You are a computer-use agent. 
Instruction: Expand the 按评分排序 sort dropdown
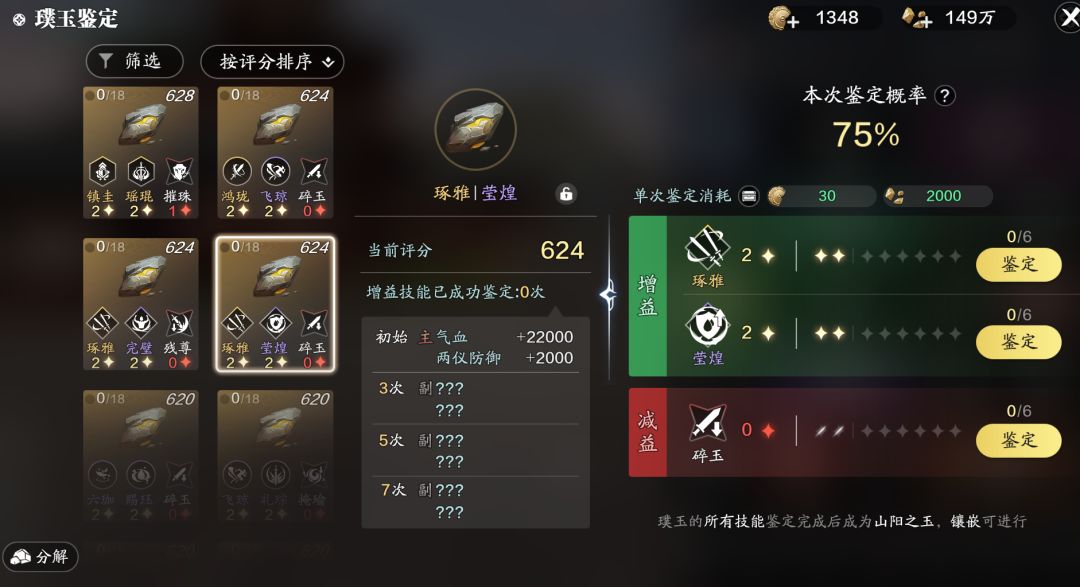point(272,62)
